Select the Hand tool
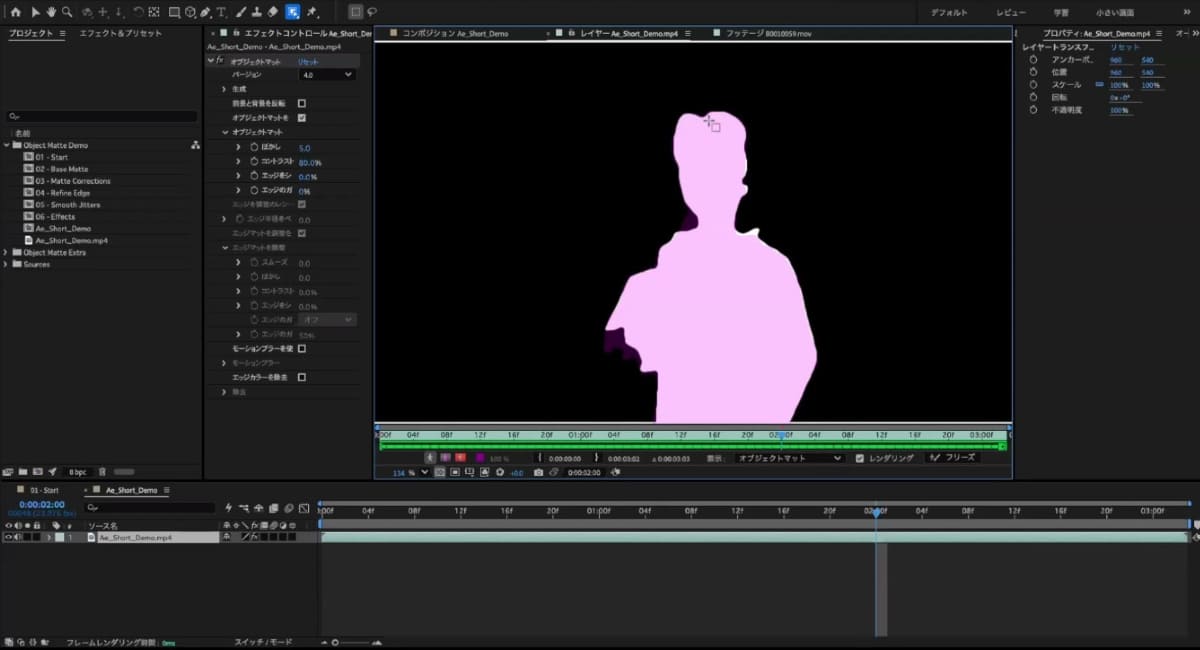 click(50, 12)
